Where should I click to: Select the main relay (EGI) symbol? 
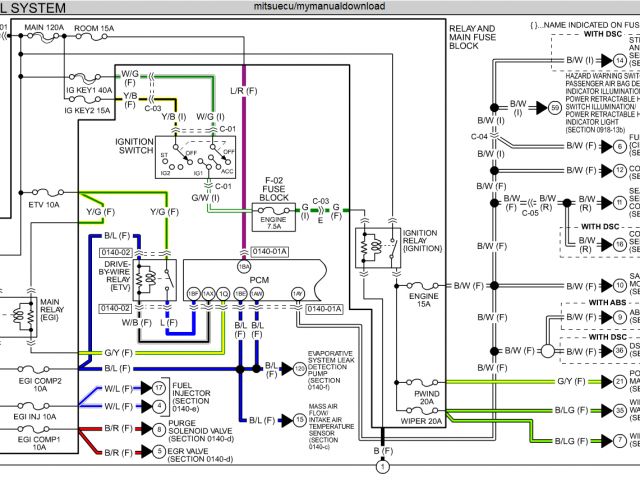[x=20, y=313]
